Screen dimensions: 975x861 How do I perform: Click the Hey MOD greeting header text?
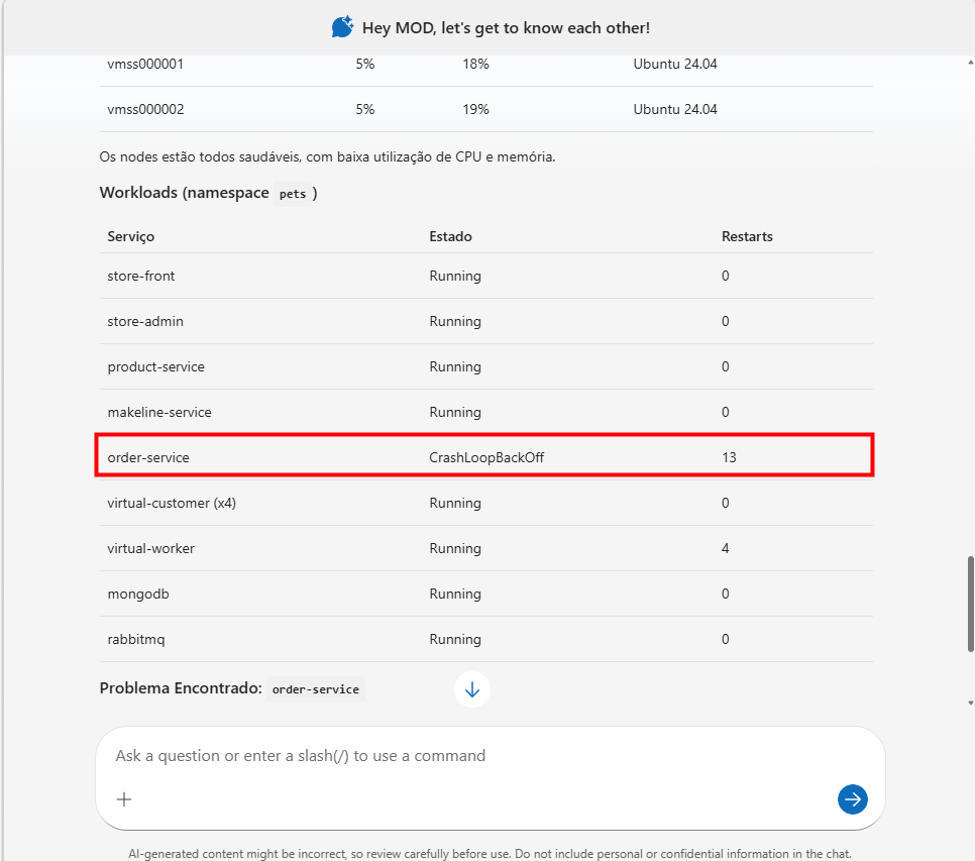506,28
